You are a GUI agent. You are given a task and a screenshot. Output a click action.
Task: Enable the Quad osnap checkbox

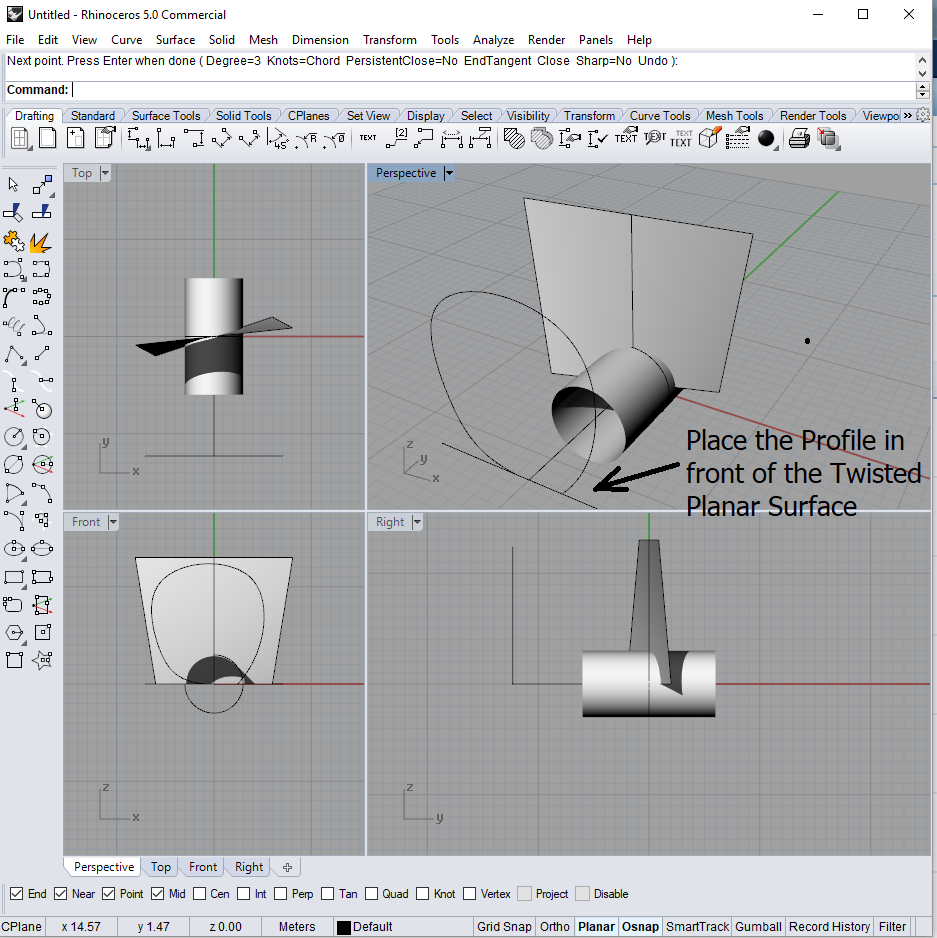372,894
